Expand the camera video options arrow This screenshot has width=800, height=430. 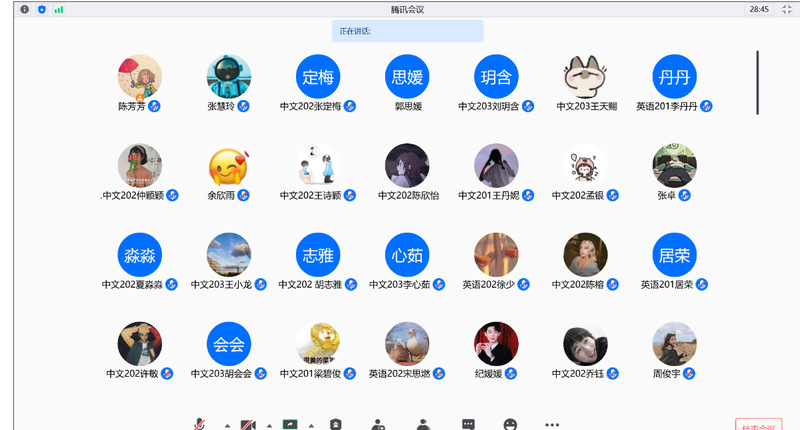tap(269, 425)
